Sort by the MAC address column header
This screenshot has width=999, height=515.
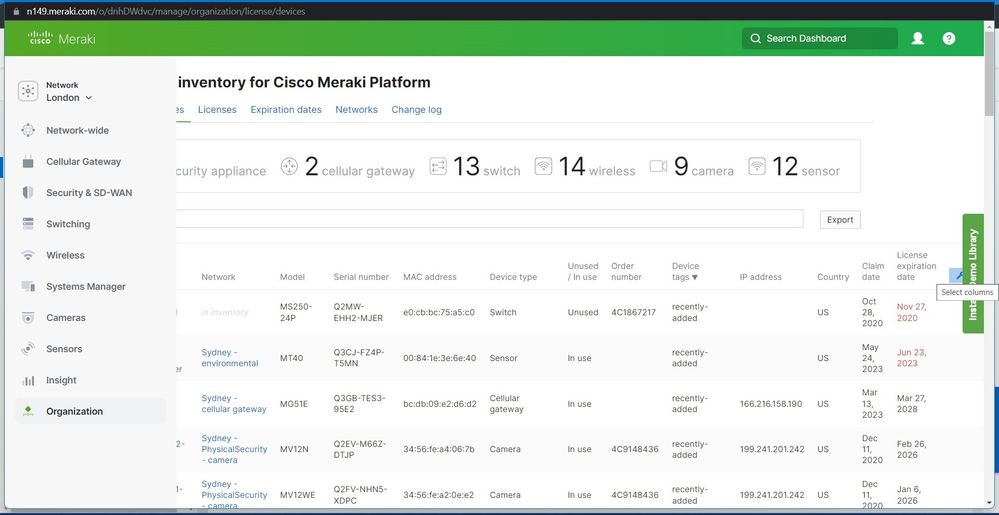point(430,277)
